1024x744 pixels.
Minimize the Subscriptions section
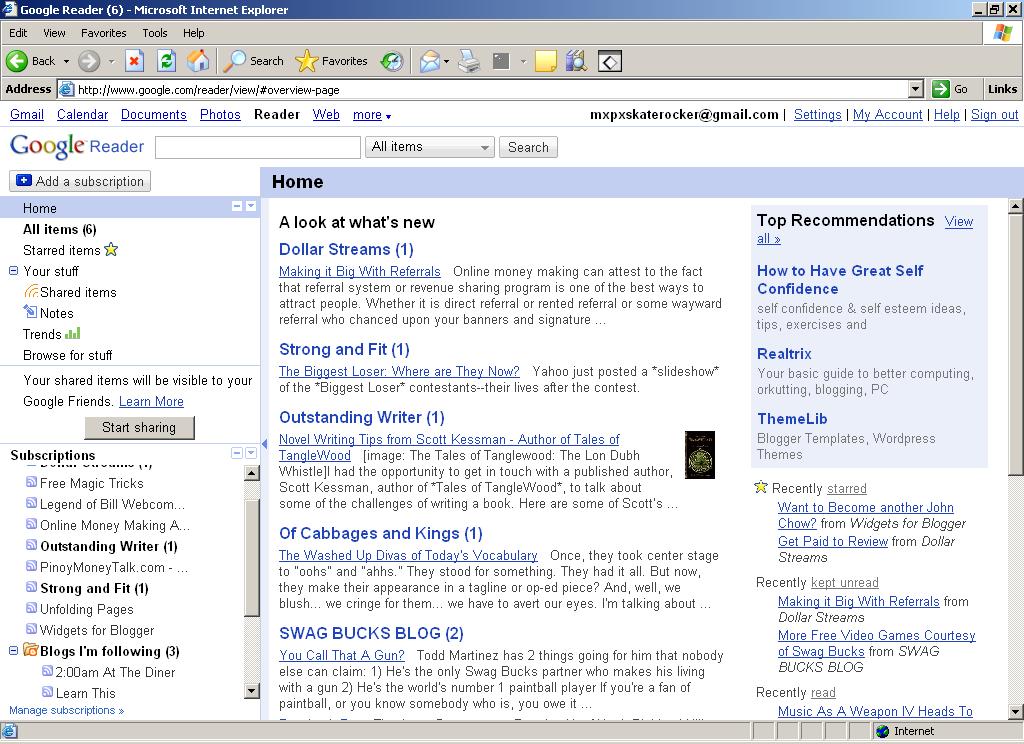(x=237, y=453)
